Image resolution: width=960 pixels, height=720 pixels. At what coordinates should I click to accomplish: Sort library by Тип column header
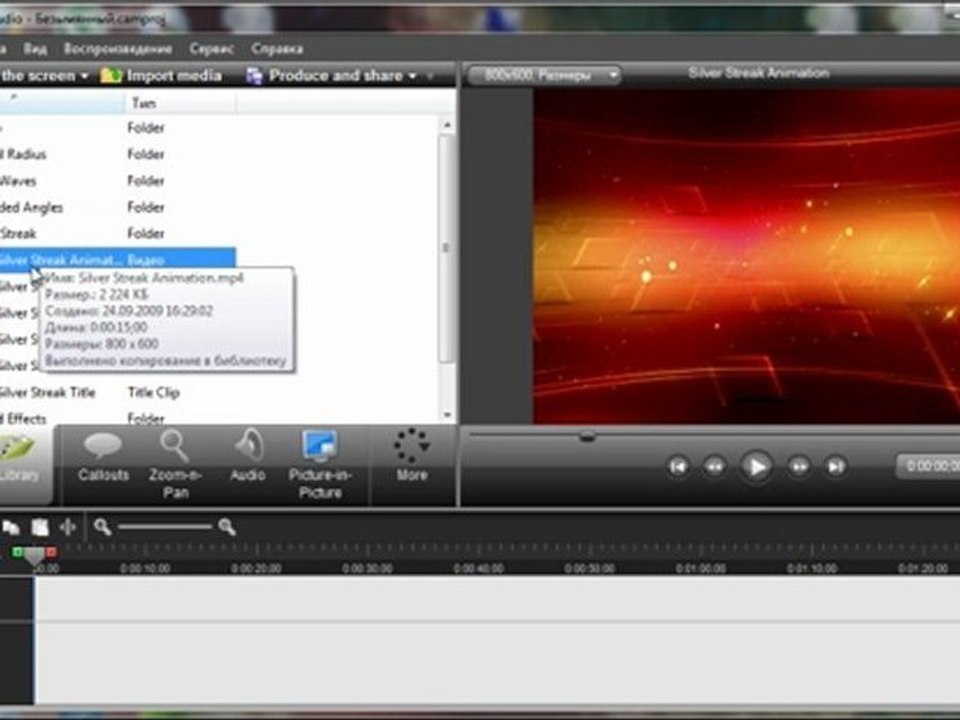click(x=180, y=103)
